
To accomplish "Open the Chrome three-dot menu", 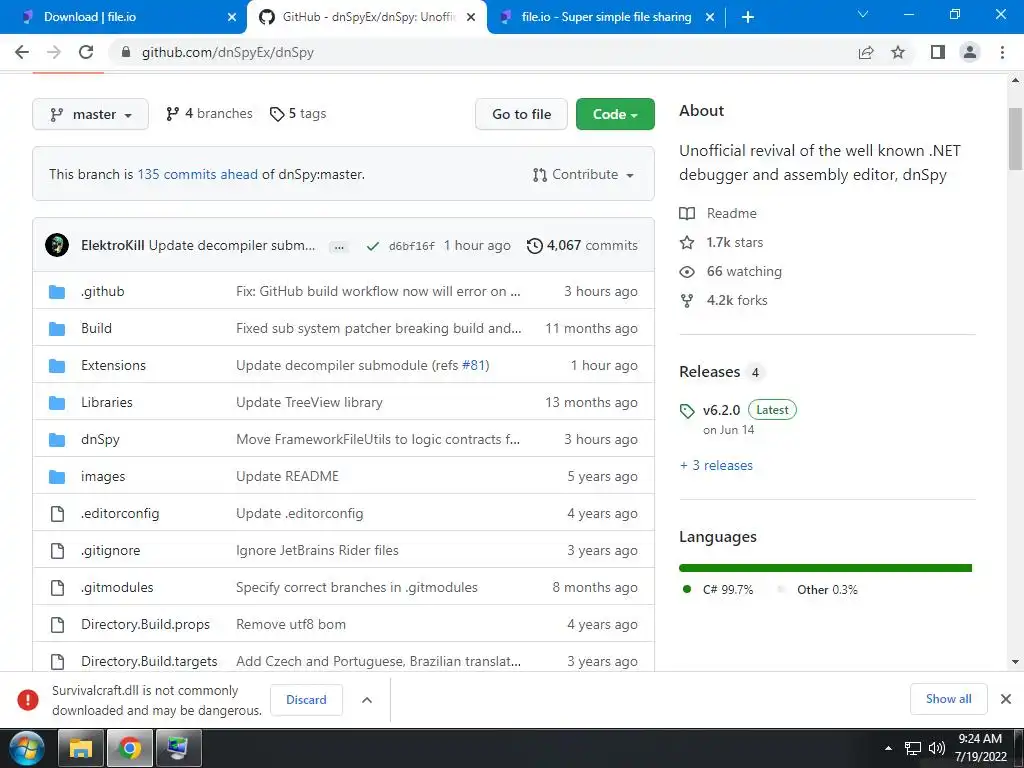I will pos(1002,52).
